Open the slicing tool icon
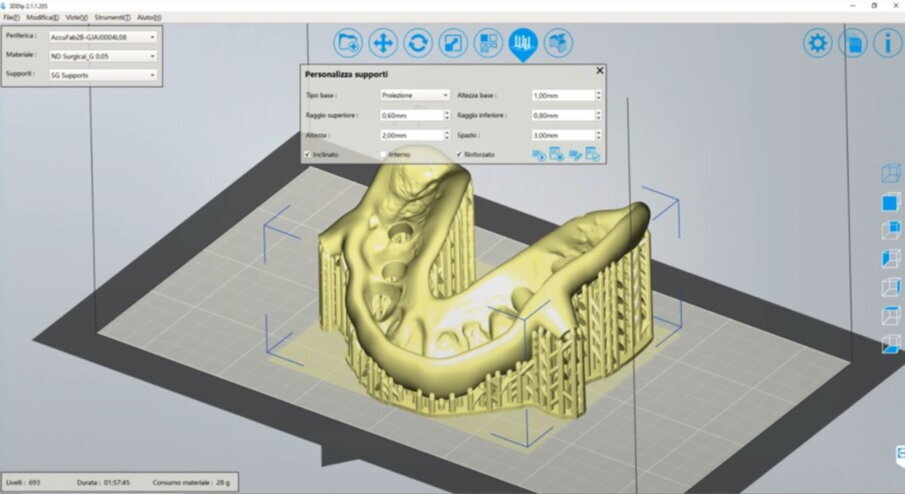 [558, 43]
